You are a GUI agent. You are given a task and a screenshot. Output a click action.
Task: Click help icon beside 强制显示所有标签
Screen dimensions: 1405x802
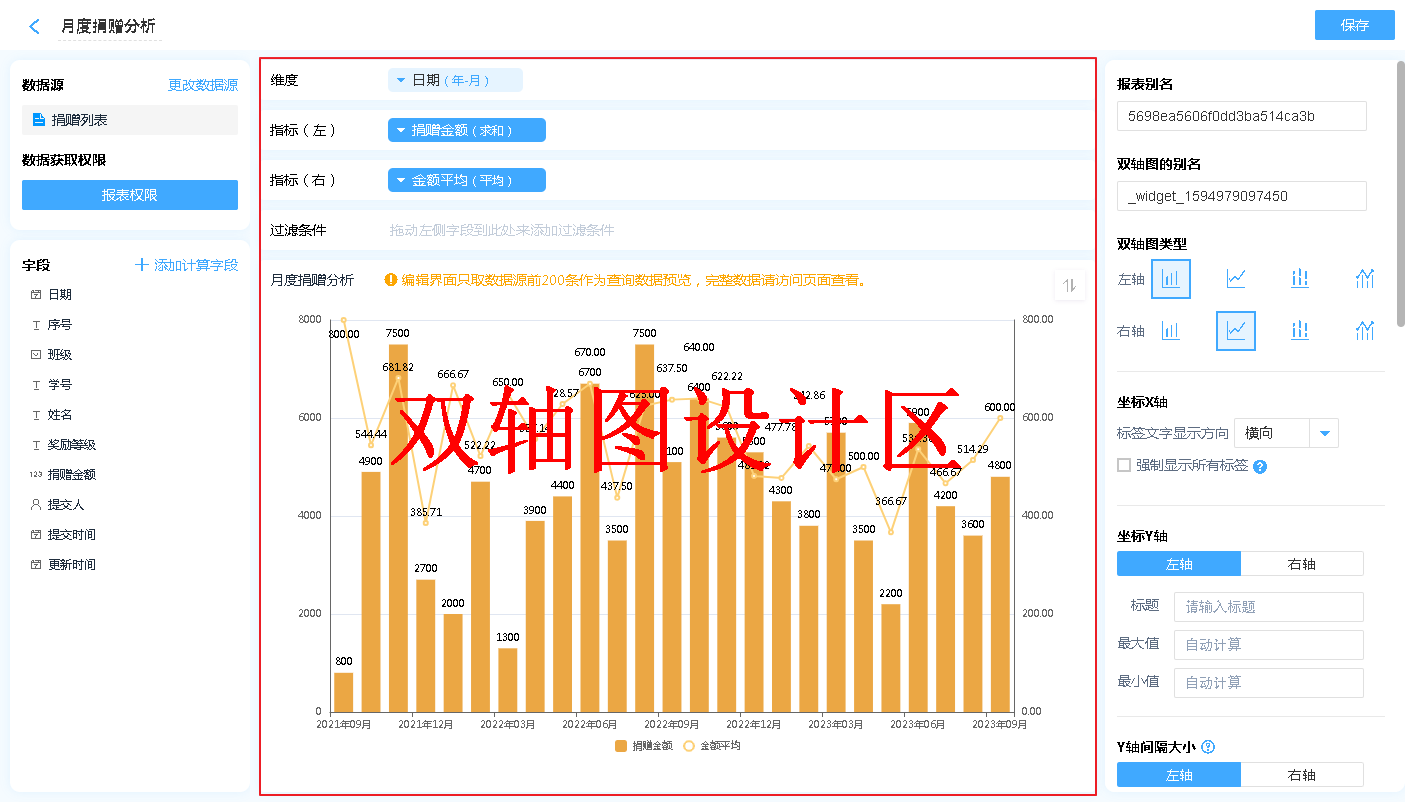coord(1260,467)
